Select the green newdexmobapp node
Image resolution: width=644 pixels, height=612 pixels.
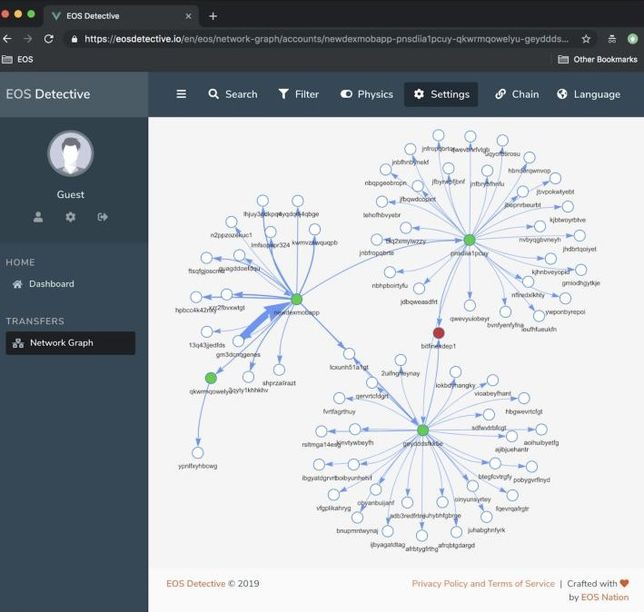coord(297,299)
